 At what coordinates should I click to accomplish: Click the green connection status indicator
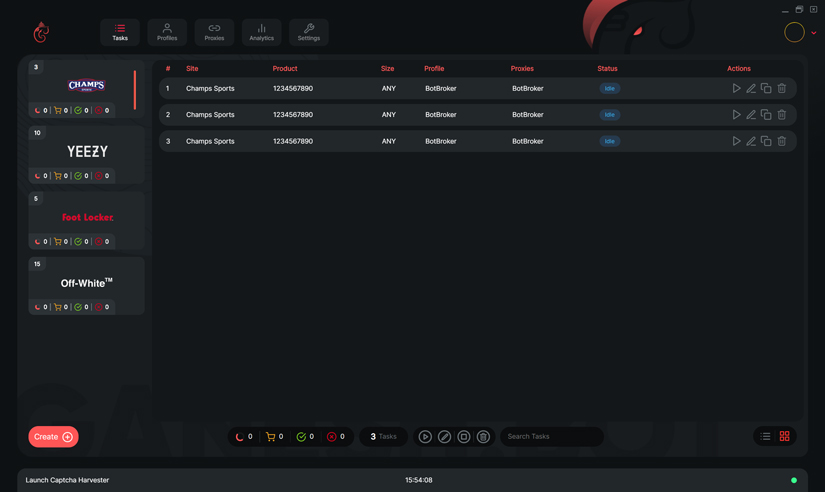pos(794,480)
